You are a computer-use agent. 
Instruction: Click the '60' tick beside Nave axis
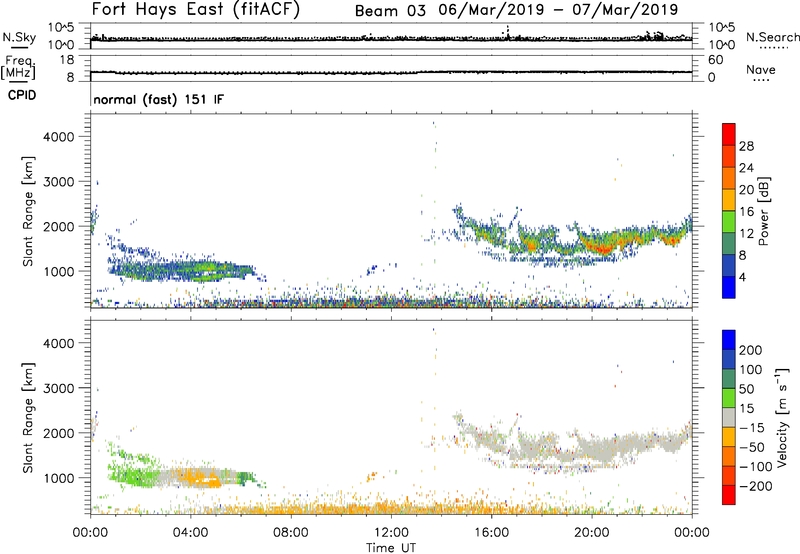[x=715, y=60]
